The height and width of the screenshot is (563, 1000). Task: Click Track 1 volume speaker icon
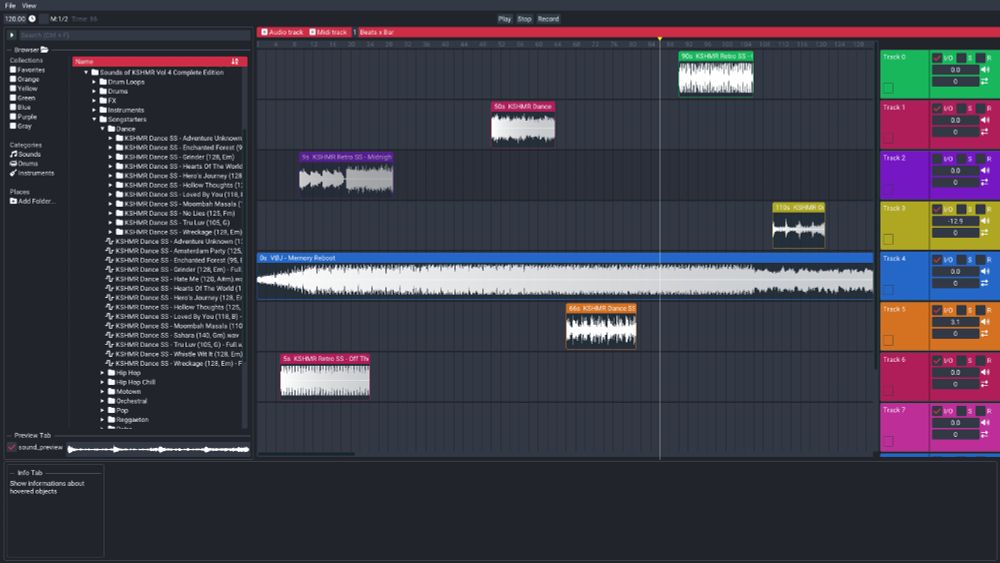985,120
